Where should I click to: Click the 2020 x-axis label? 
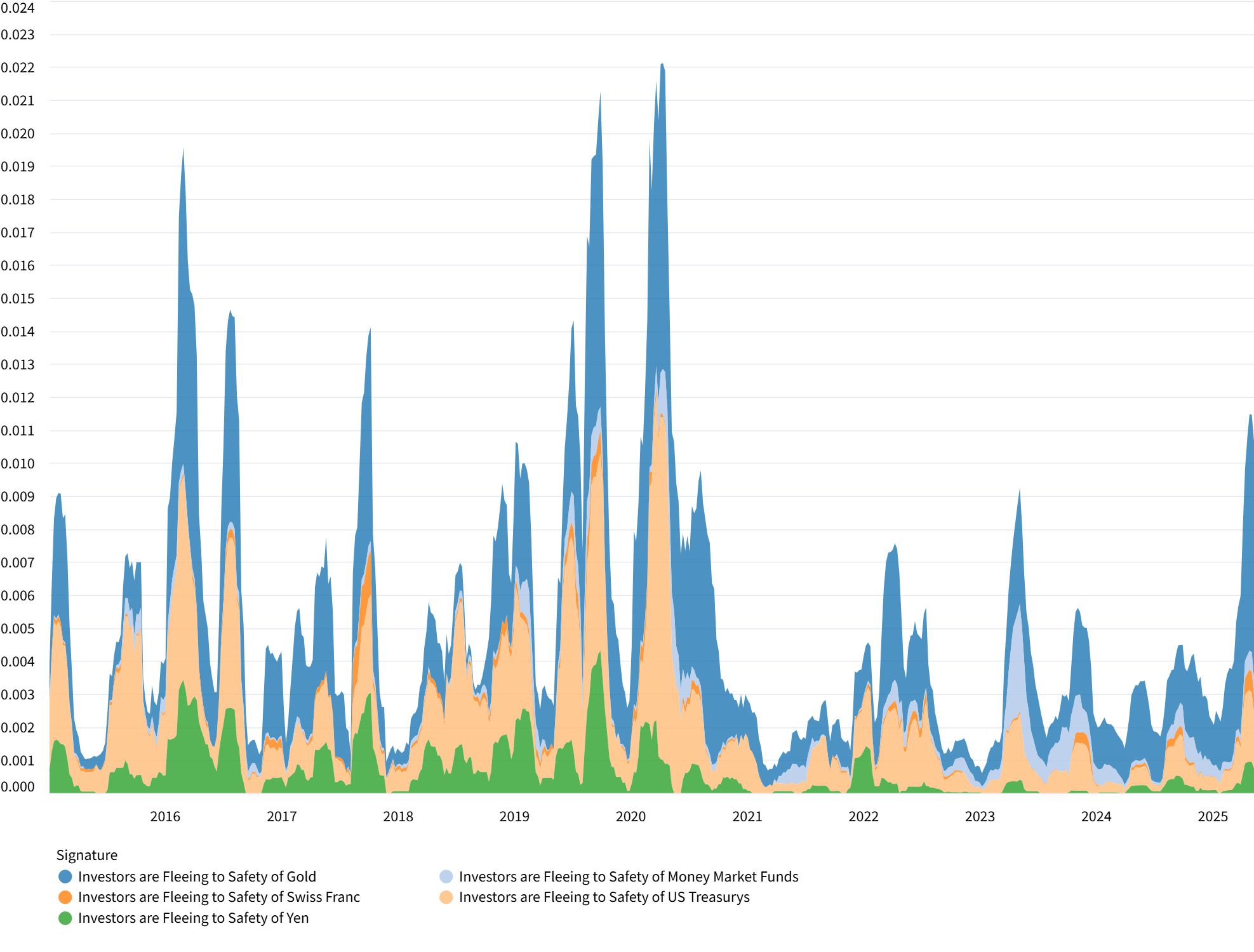[x=630, y=817]
